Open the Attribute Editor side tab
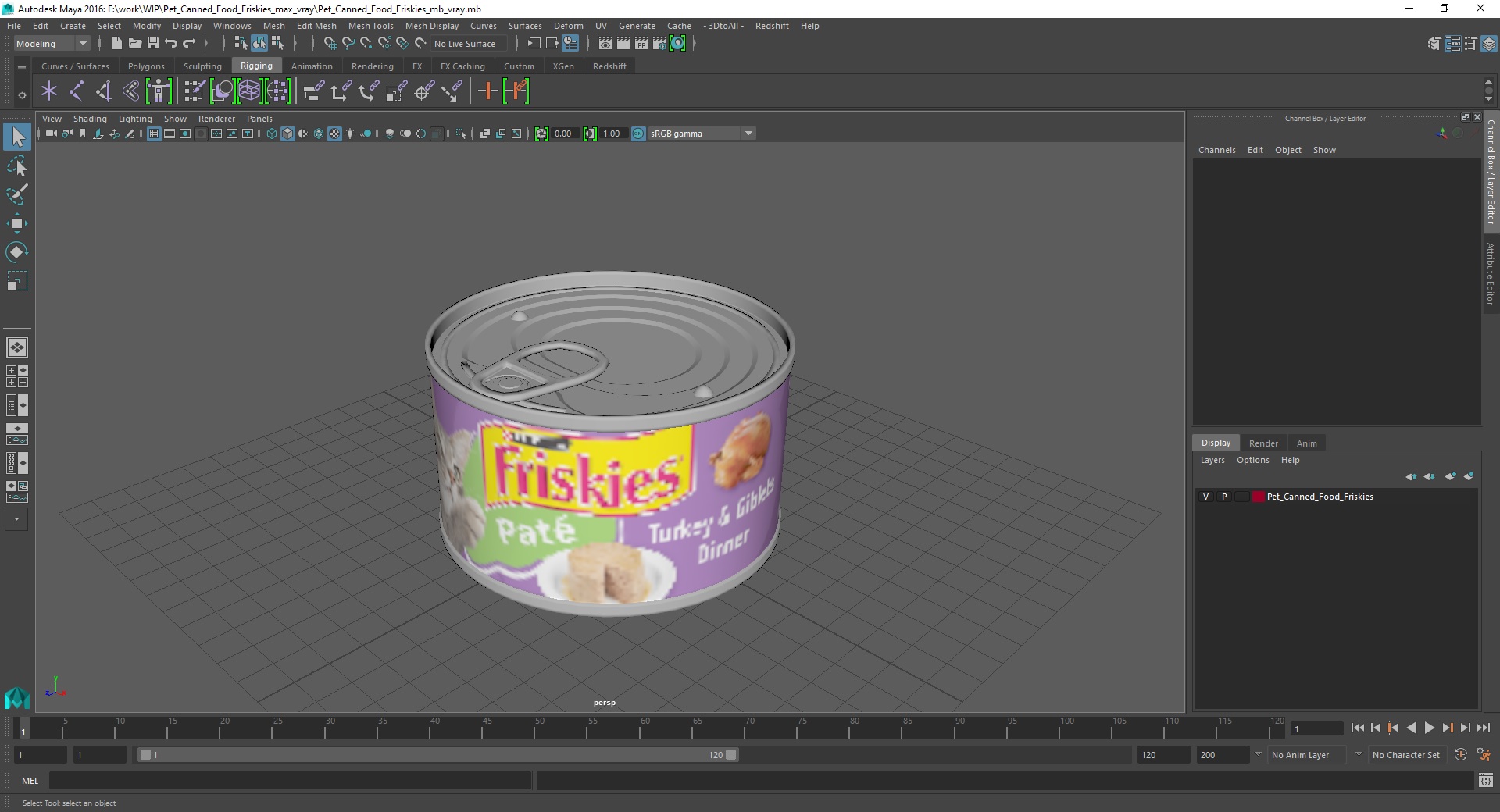 point(1491,273)
